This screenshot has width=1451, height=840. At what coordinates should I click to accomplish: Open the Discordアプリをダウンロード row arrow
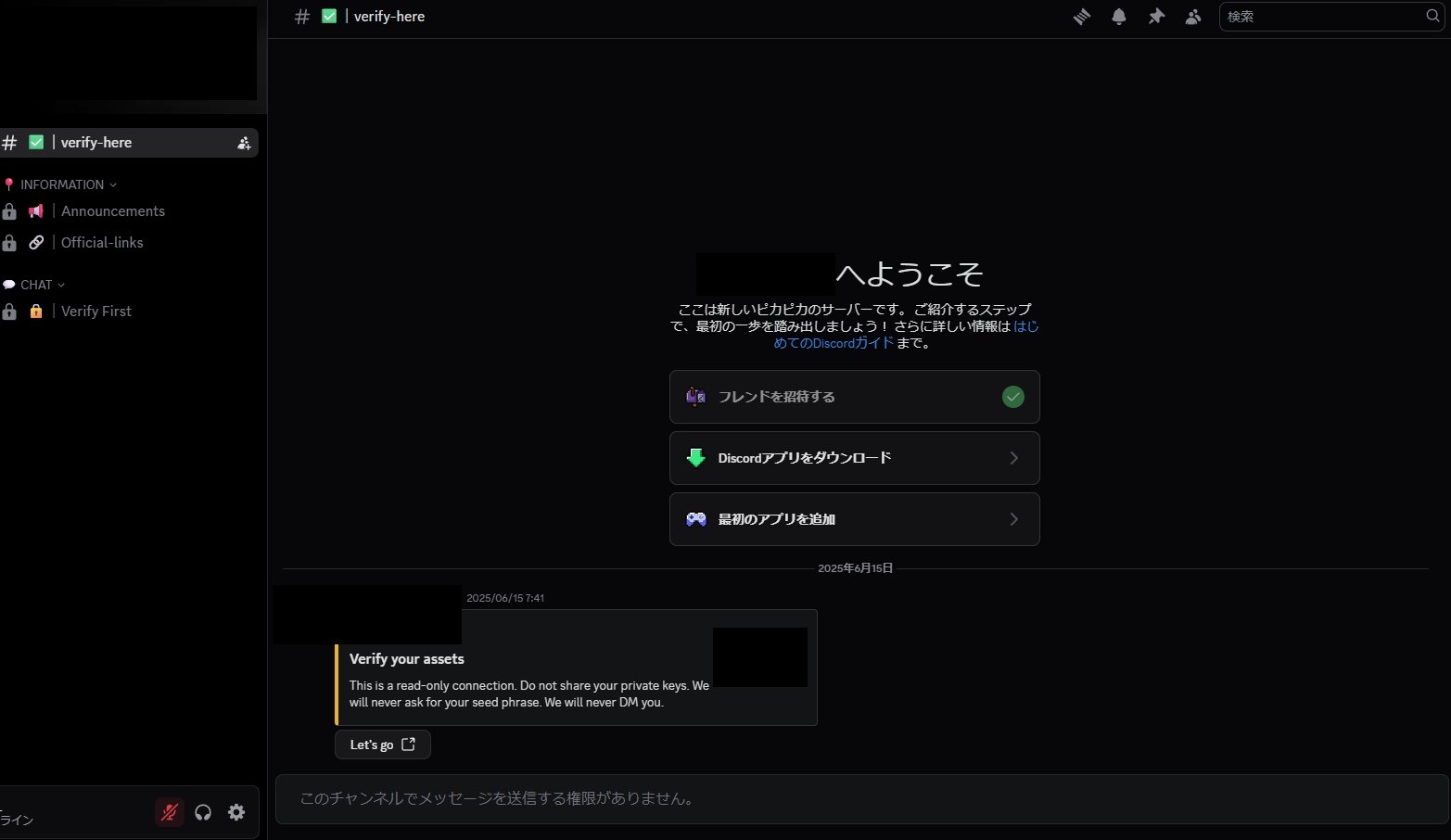1013,458
